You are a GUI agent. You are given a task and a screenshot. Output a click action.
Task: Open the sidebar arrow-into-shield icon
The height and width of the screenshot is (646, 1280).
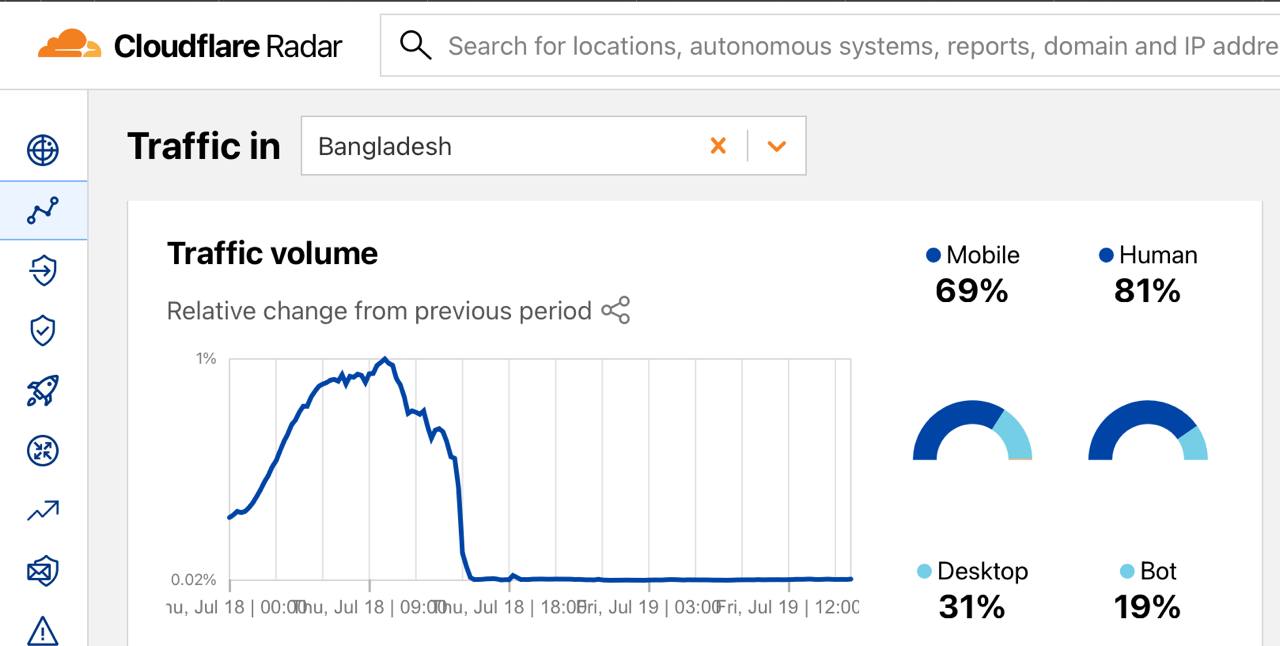point(43,271)
